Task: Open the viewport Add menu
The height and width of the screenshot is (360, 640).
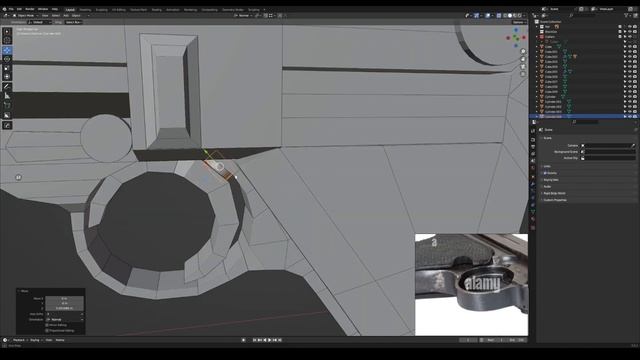Action: click(66, 16)
